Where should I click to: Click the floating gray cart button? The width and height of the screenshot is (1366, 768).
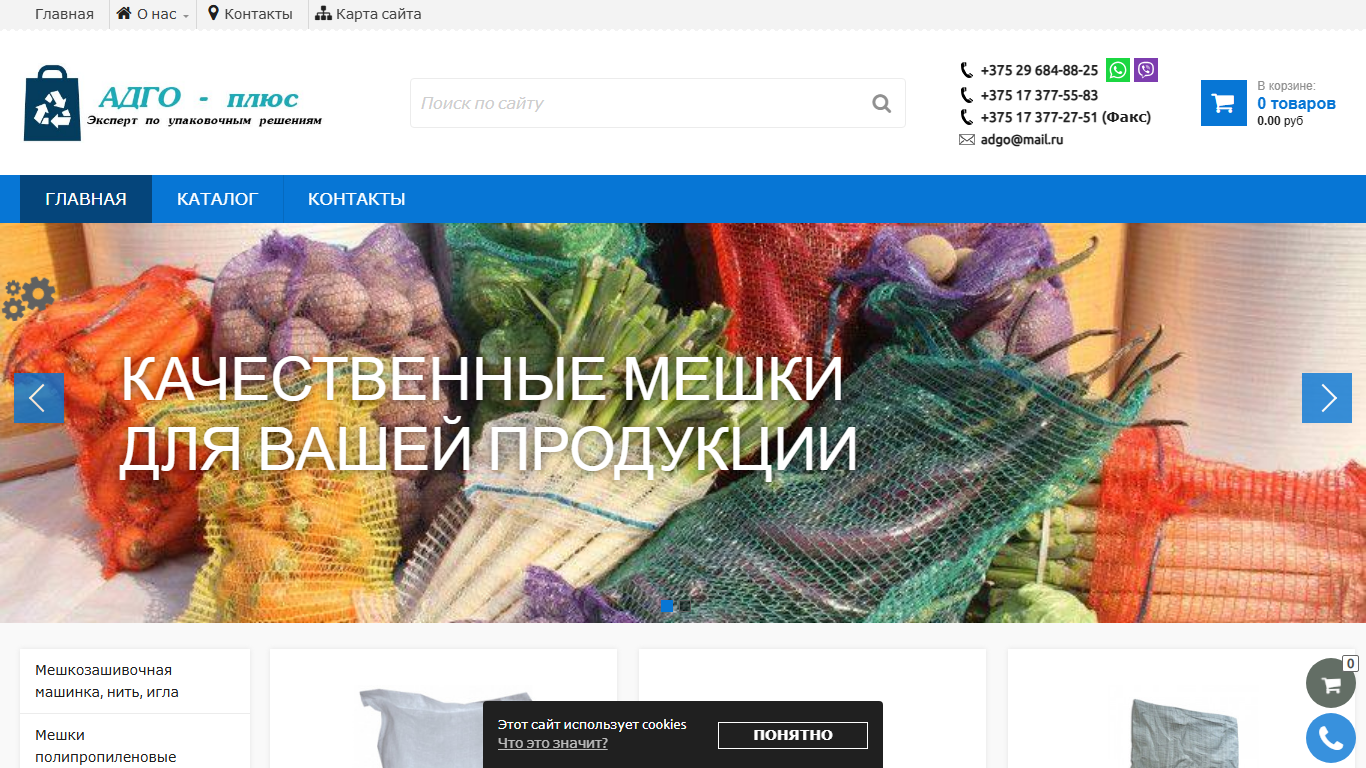point(1331,683)
